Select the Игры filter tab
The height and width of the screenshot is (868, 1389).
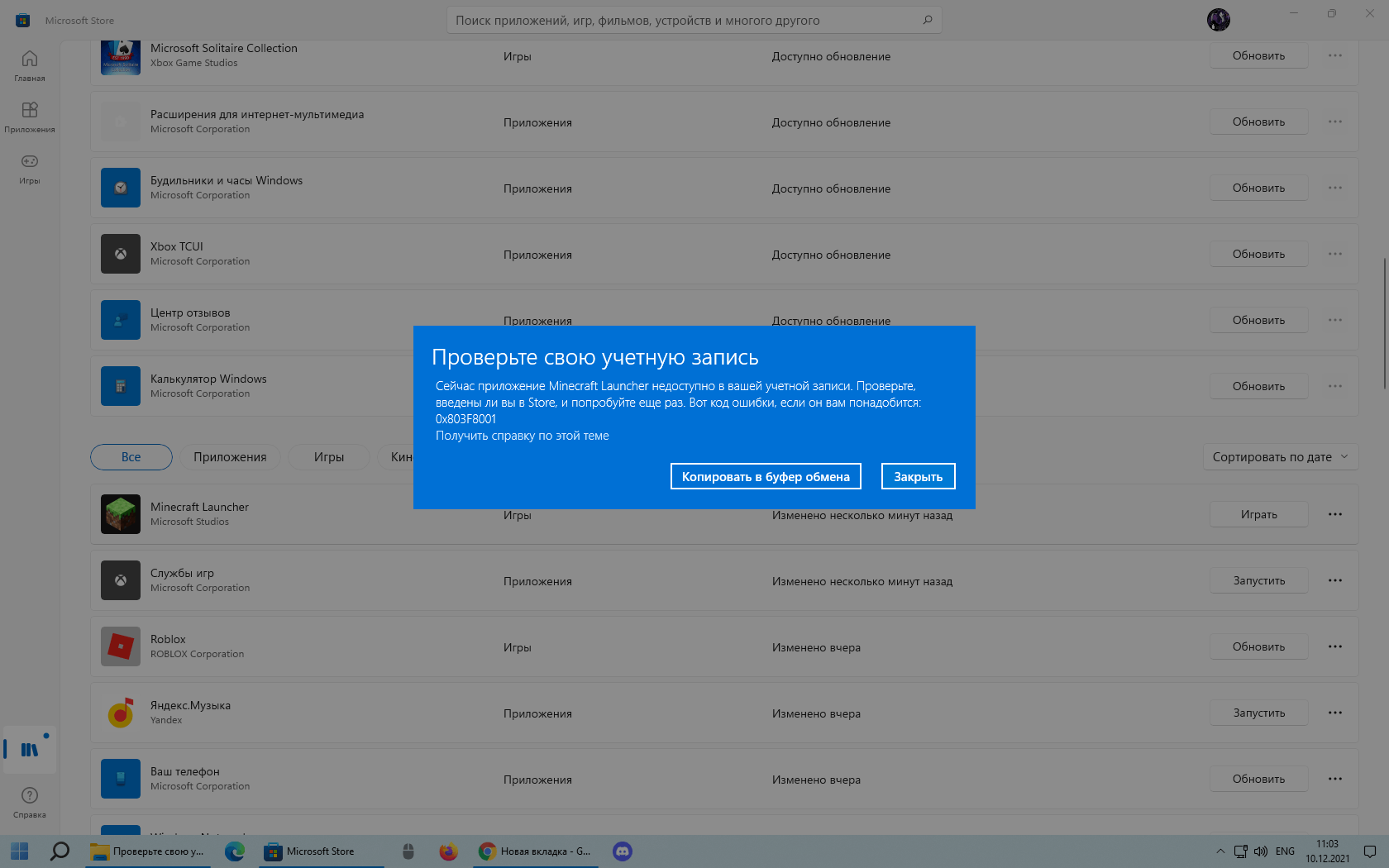pos(328,457)
